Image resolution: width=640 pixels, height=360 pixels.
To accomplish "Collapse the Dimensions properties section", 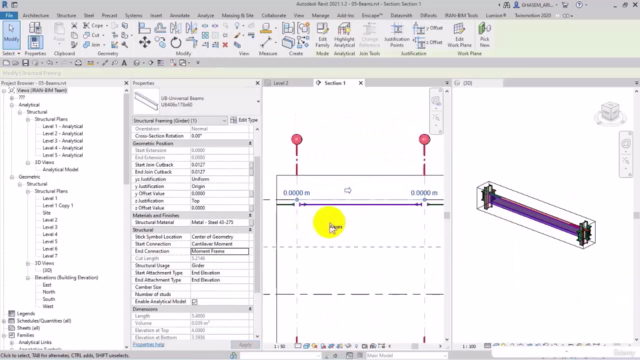I will [250, 309].
